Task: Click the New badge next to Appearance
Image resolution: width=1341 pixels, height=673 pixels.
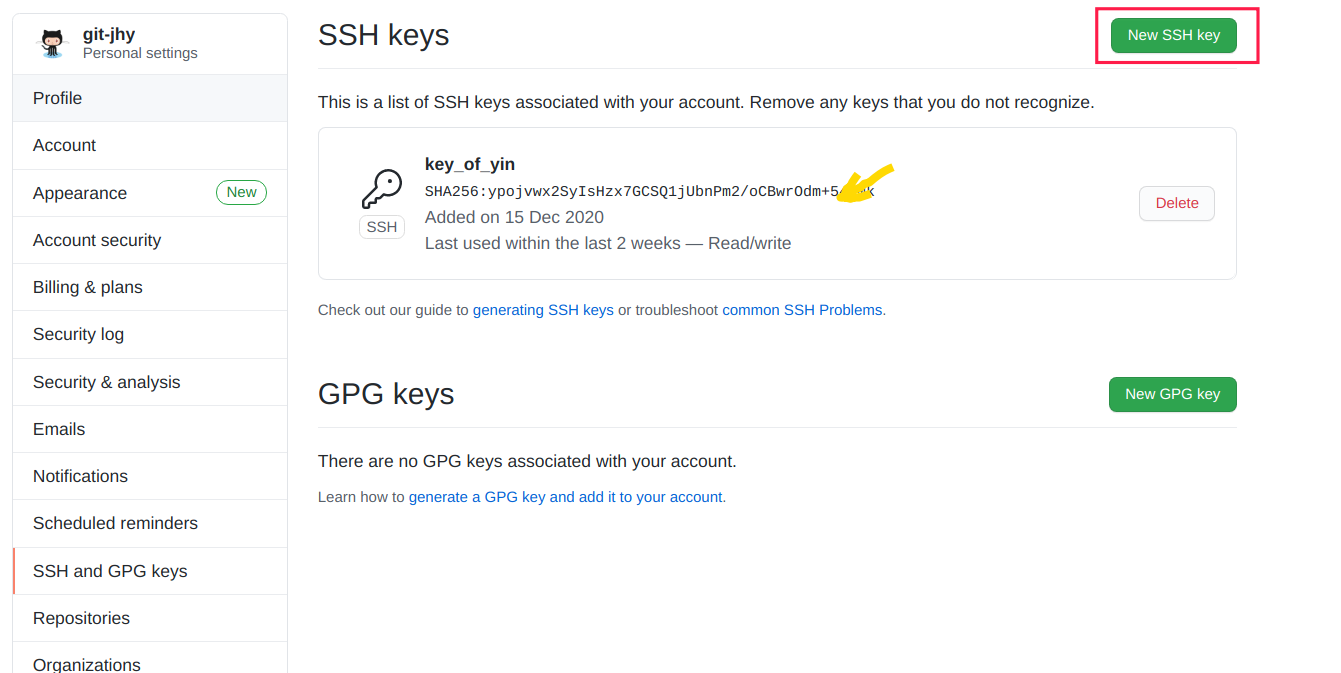Action: 241,192
